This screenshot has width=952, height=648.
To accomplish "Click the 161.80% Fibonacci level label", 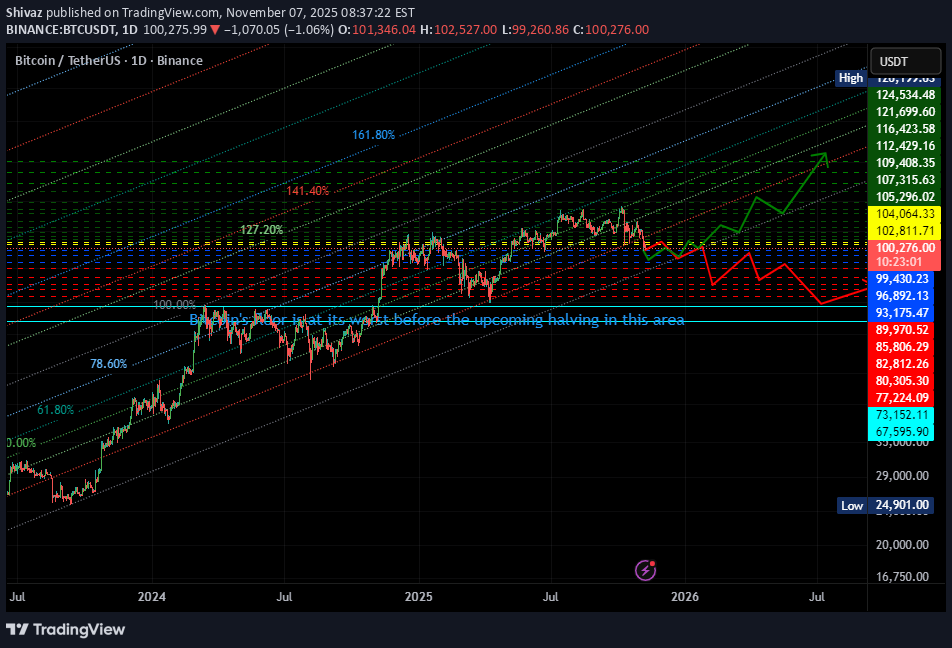I will pos(373,135).
